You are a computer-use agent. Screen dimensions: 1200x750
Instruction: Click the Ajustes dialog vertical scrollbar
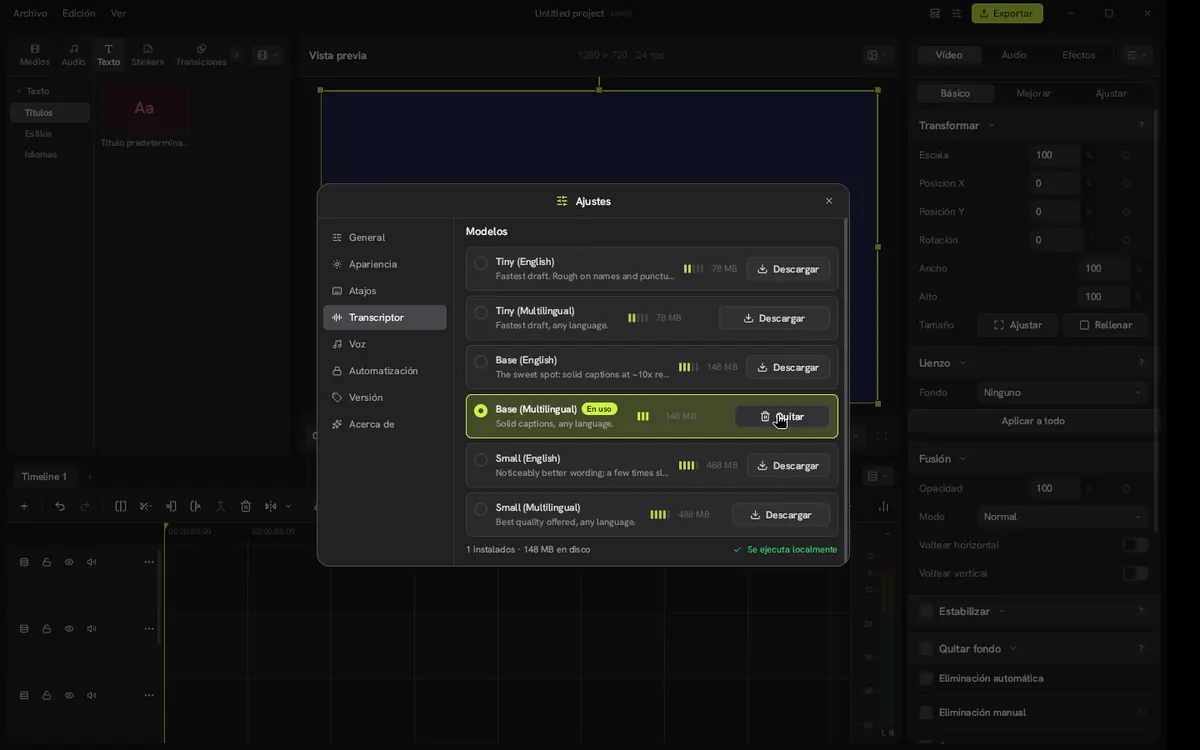(x=845, y=390)
